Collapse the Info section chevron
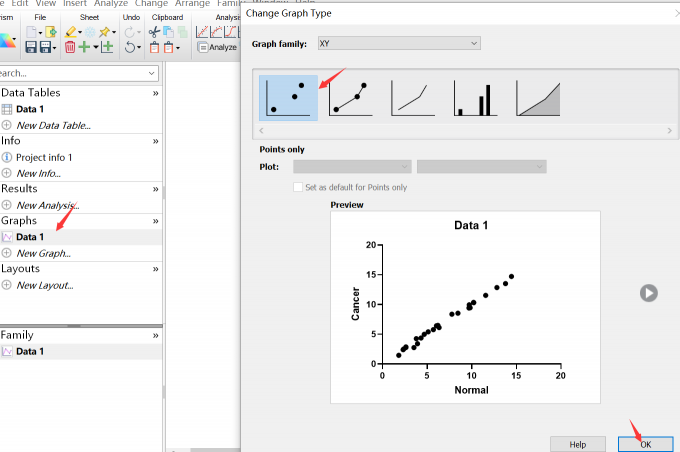Viewport: 680px width, 452px height. coord(155,141)
